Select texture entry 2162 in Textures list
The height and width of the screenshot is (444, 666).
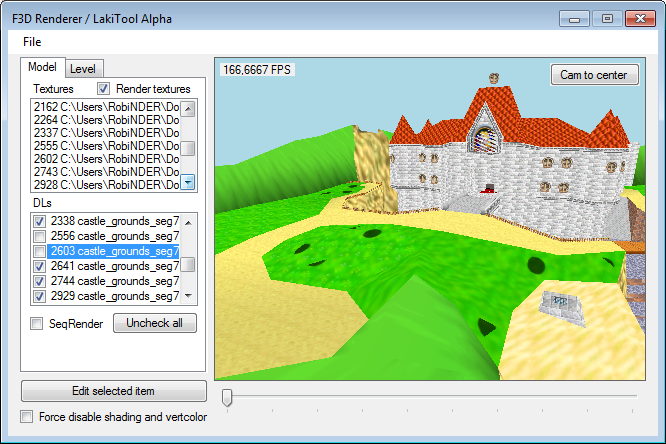pyautogui.click(x=106, y=107)
